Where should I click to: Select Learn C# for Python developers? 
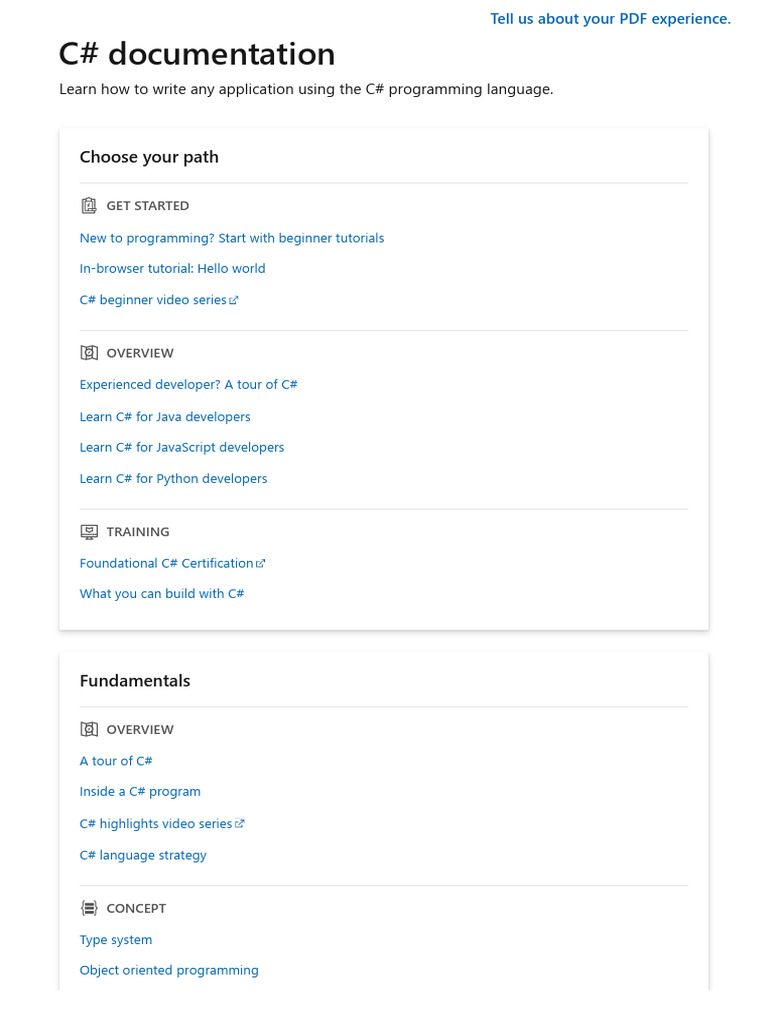click(174, 479)
